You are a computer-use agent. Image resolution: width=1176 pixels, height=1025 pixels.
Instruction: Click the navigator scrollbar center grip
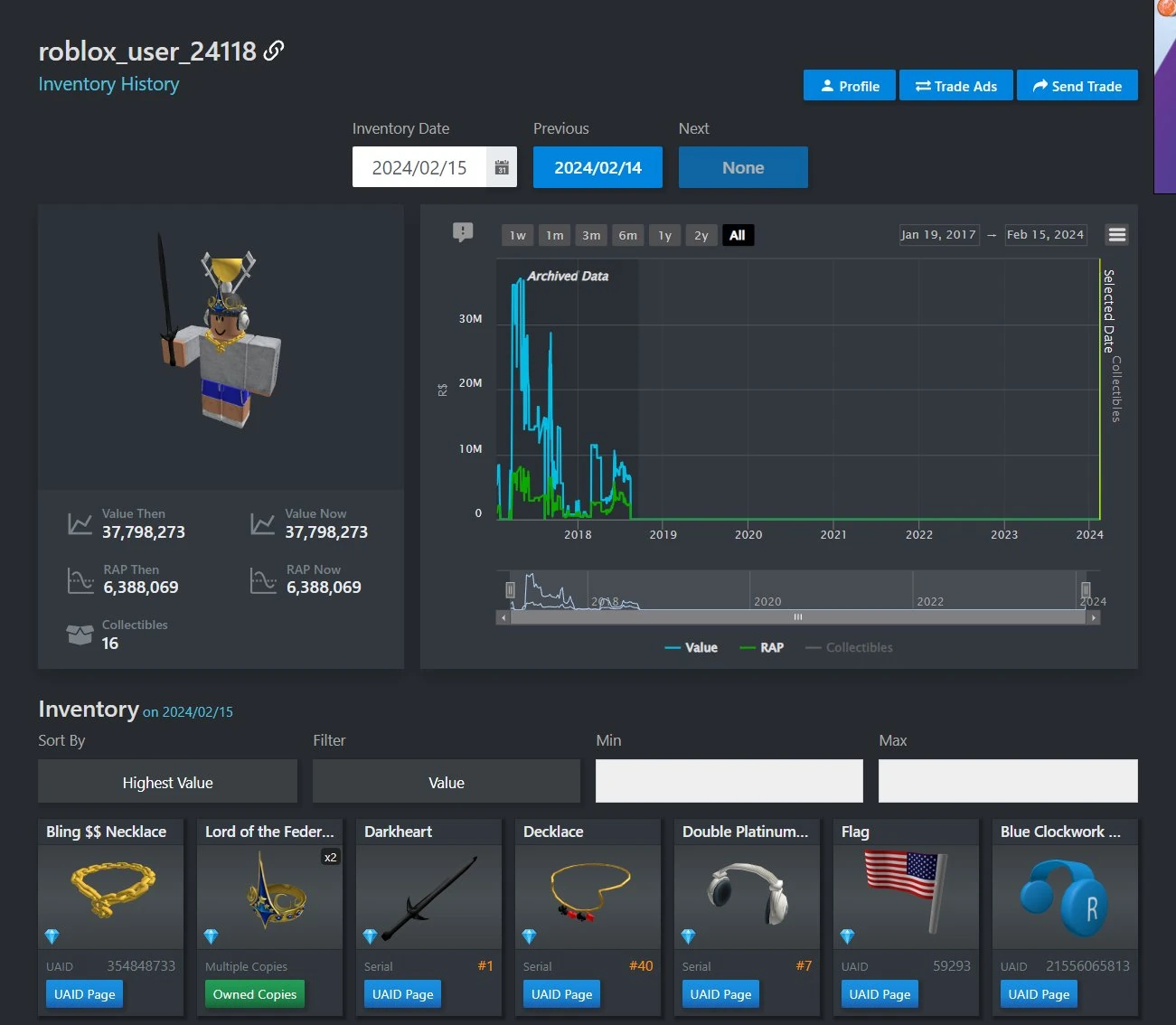coord(798,617)
